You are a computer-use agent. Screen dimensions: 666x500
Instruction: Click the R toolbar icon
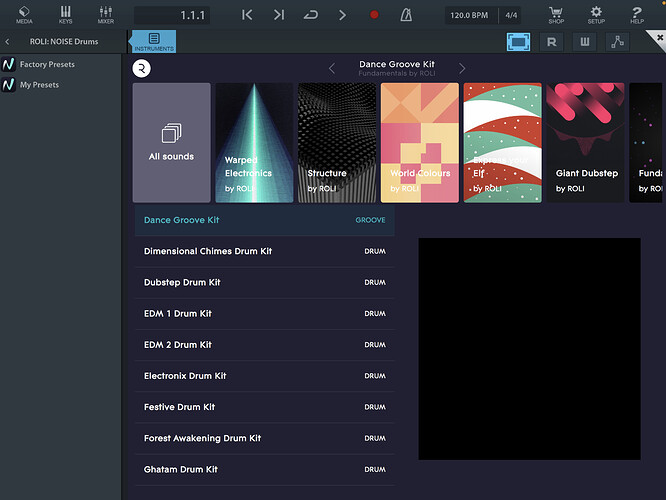point(551,42)
